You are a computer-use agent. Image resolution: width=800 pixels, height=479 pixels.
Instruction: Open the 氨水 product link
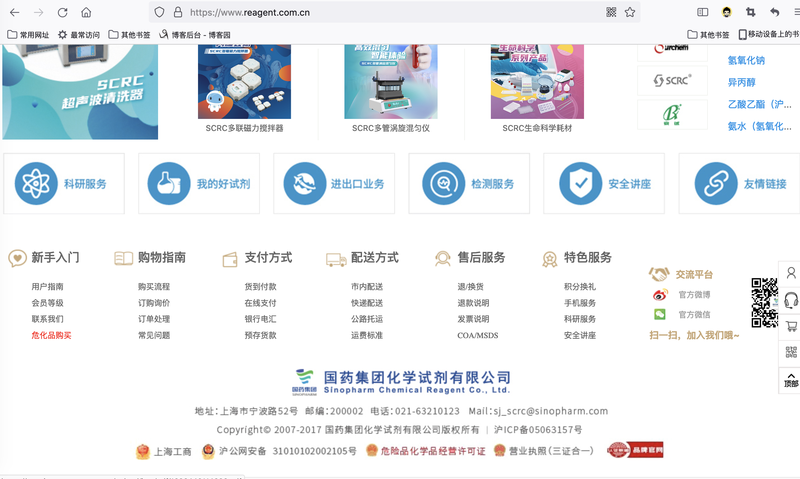point(760,126)
